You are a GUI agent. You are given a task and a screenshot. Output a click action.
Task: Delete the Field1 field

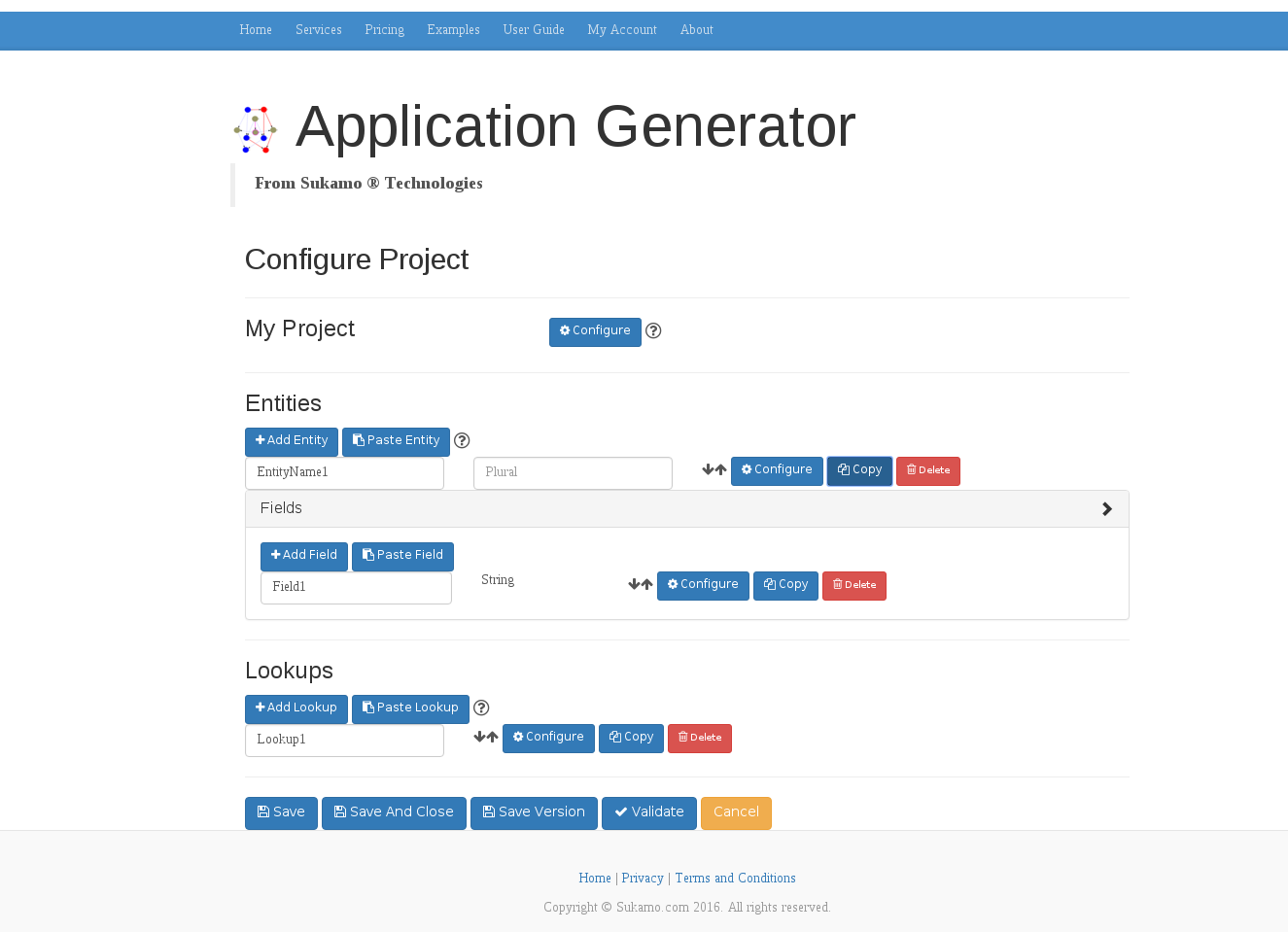853,585
